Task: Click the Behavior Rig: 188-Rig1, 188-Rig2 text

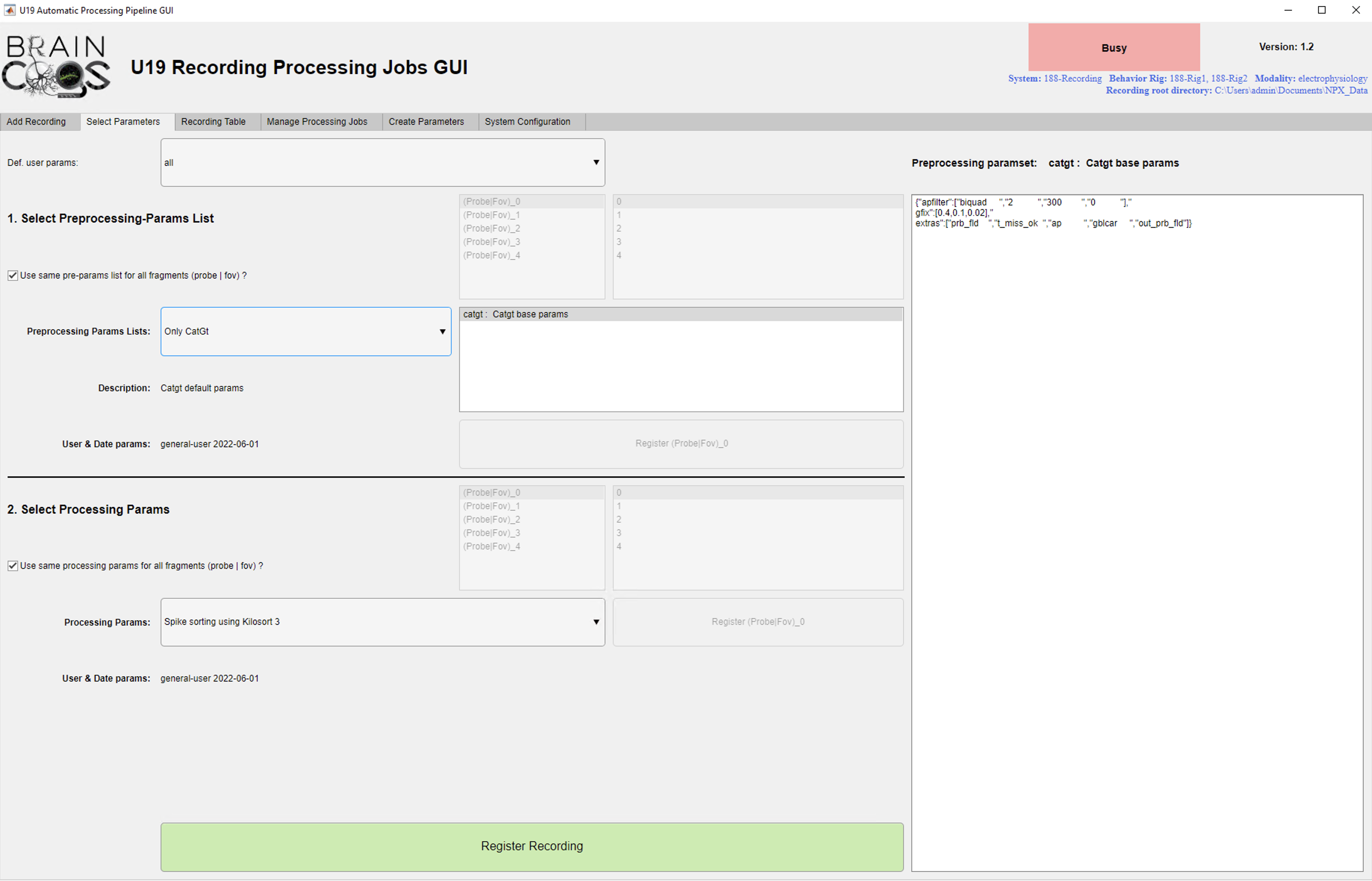Action: (x=1178, y=78)
